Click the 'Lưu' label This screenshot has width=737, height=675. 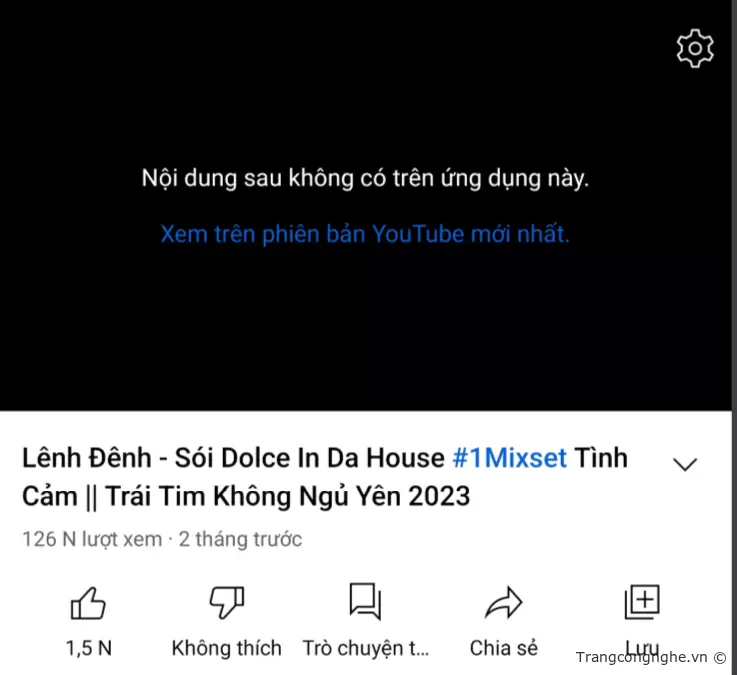(x=642, y=647)
